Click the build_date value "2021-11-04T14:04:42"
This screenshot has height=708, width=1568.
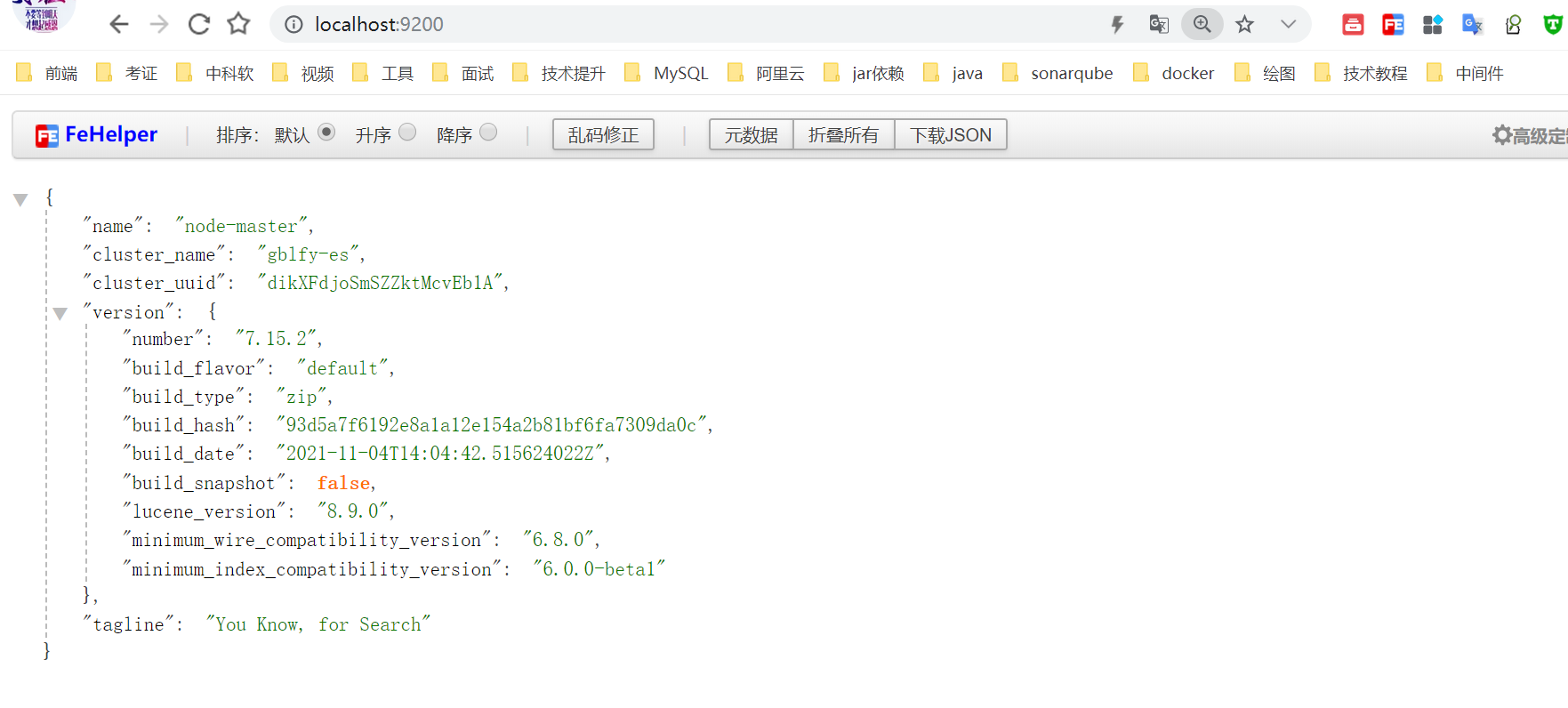click(440, 454)
